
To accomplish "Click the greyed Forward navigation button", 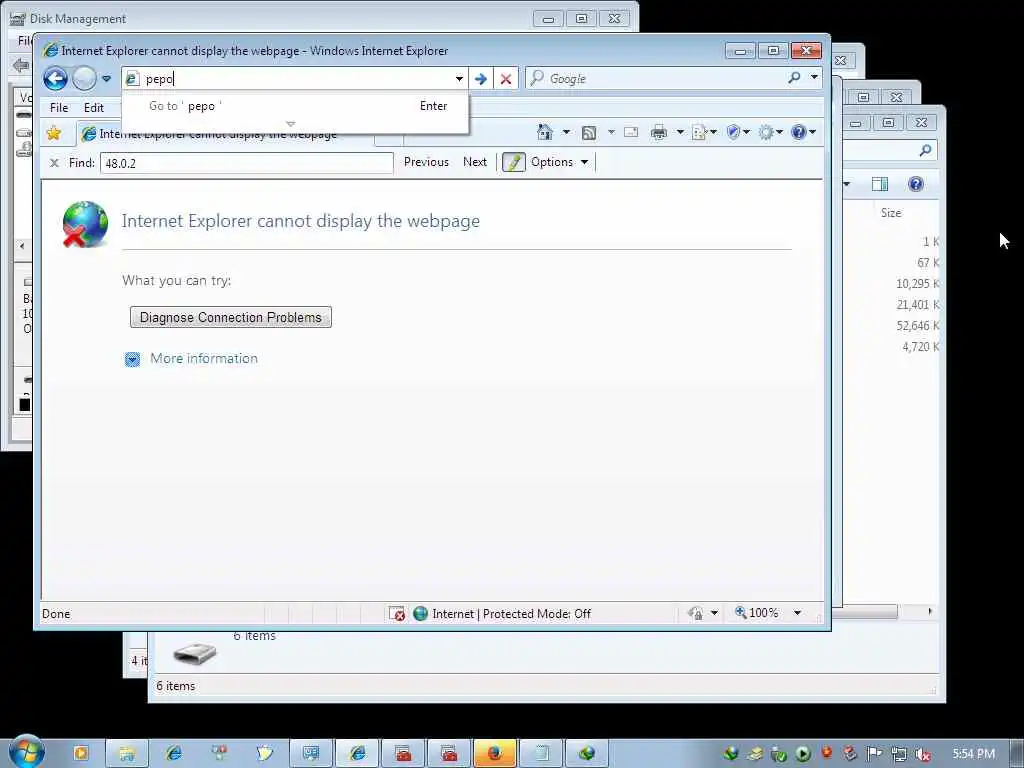I will pos(84,79).
